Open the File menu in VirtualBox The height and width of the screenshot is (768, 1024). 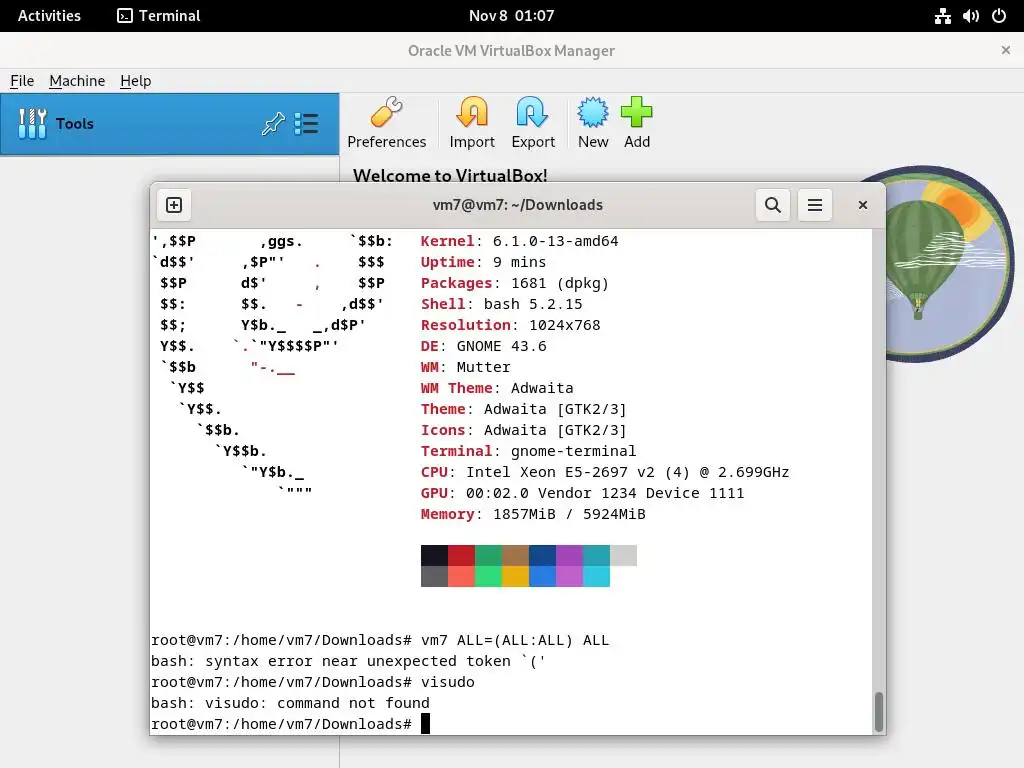click(x=22, y=81)
